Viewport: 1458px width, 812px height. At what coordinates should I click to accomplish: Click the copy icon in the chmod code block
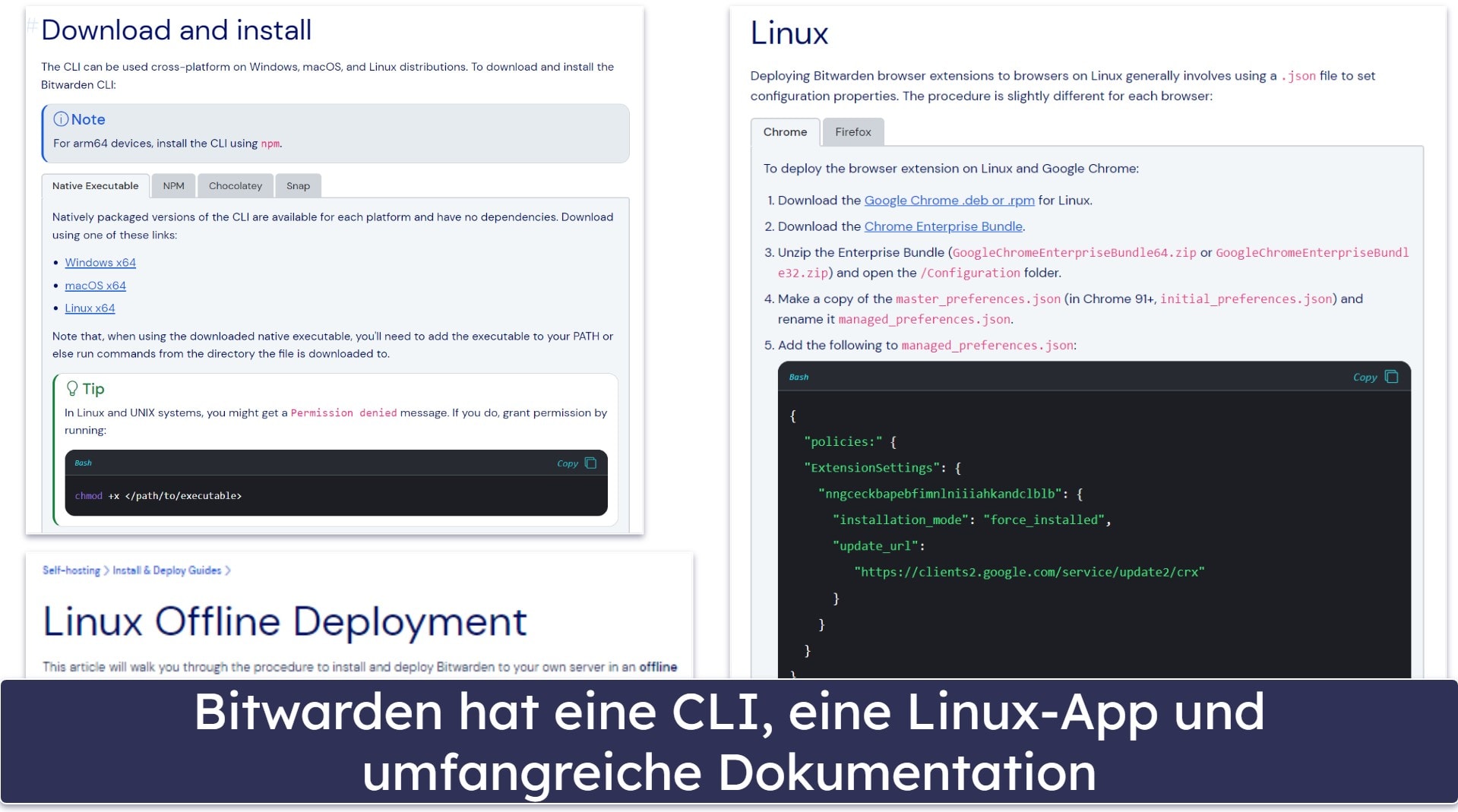(590, 463)
